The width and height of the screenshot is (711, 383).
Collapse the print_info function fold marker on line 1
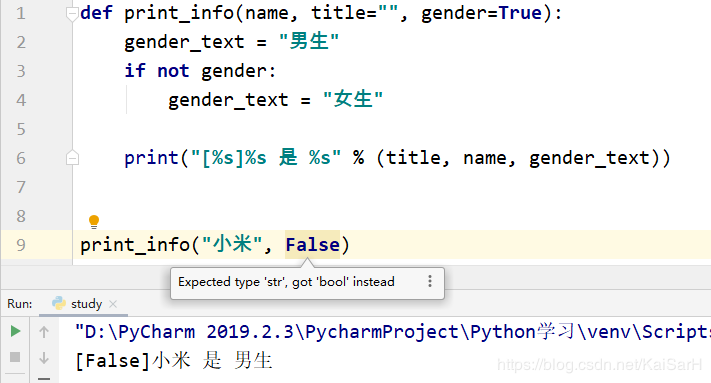click(72, 14)
